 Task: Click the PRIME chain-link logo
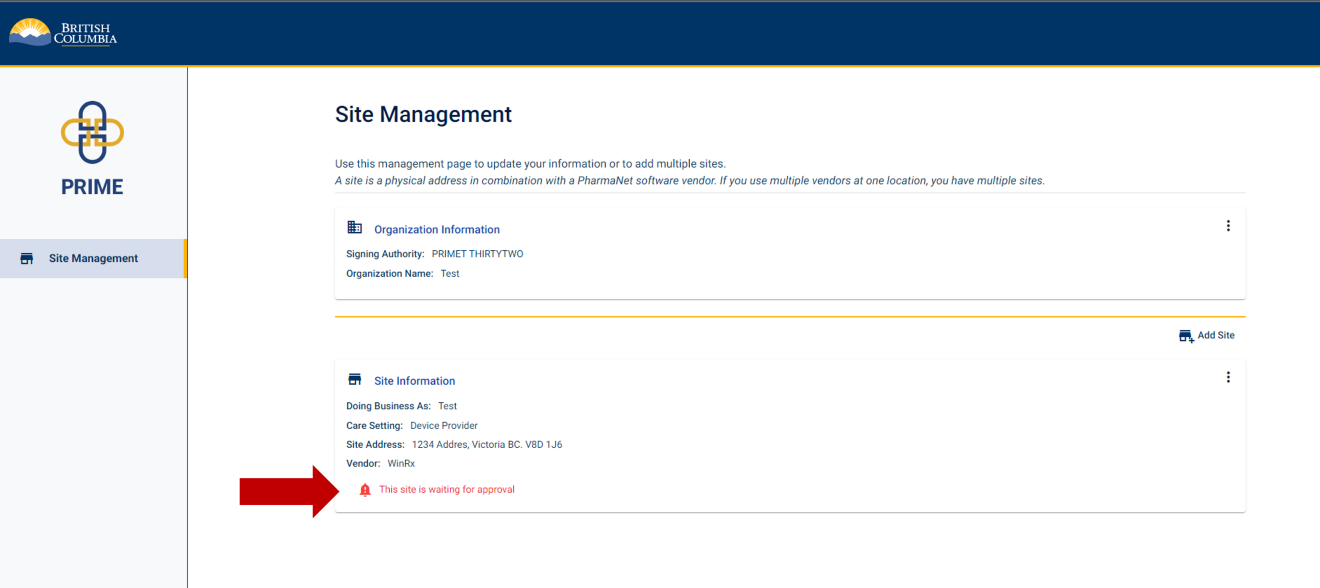click(93, 130)
